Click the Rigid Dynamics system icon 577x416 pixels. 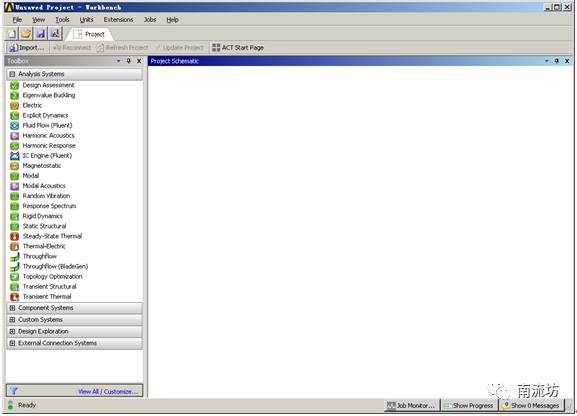click(14, 216)
